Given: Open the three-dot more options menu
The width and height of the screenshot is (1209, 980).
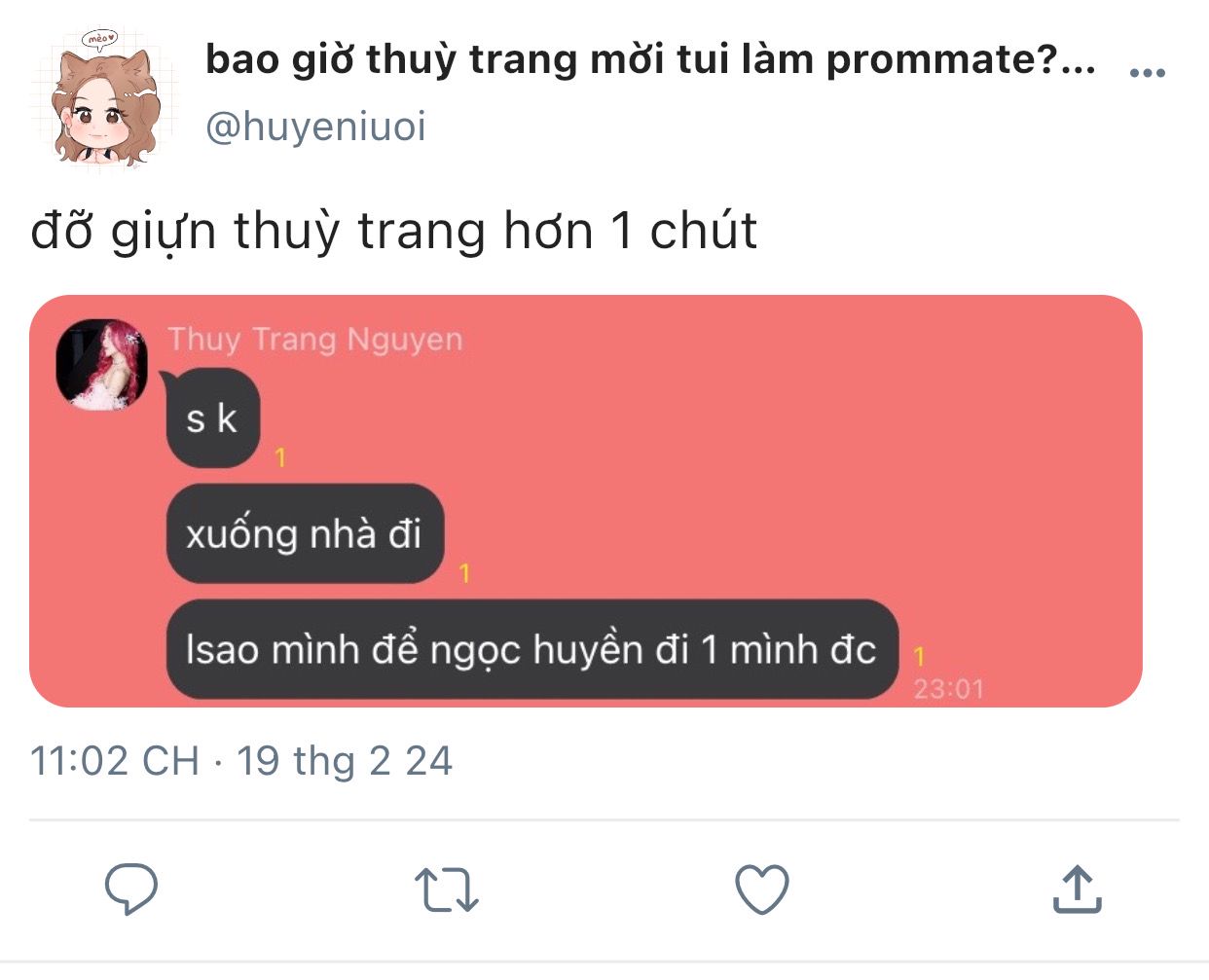Looking at the screenshot, I should click(x=1148, y=72).
